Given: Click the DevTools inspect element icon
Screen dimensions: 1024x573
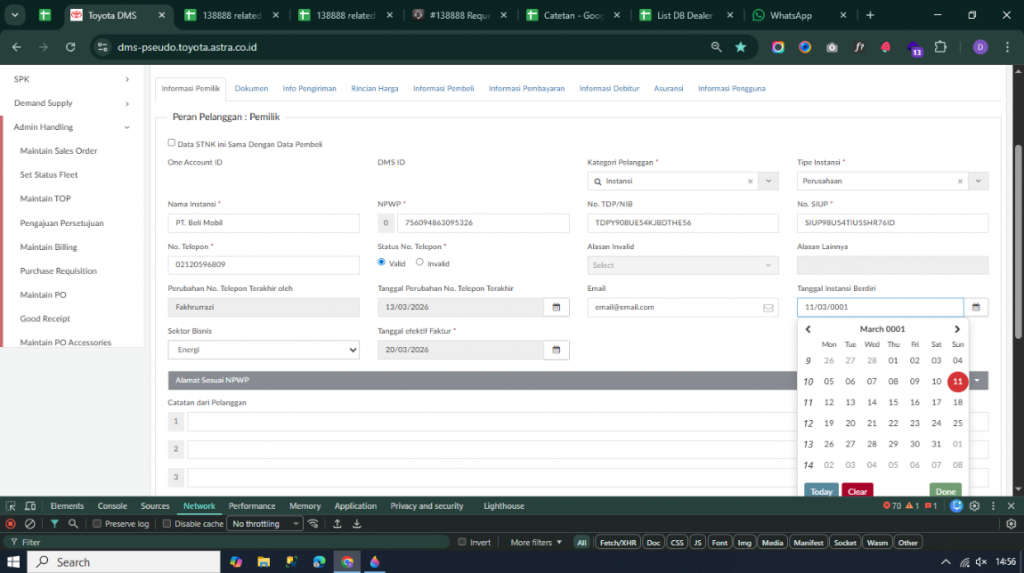Looking at the screenshot, I should (11, 506).
